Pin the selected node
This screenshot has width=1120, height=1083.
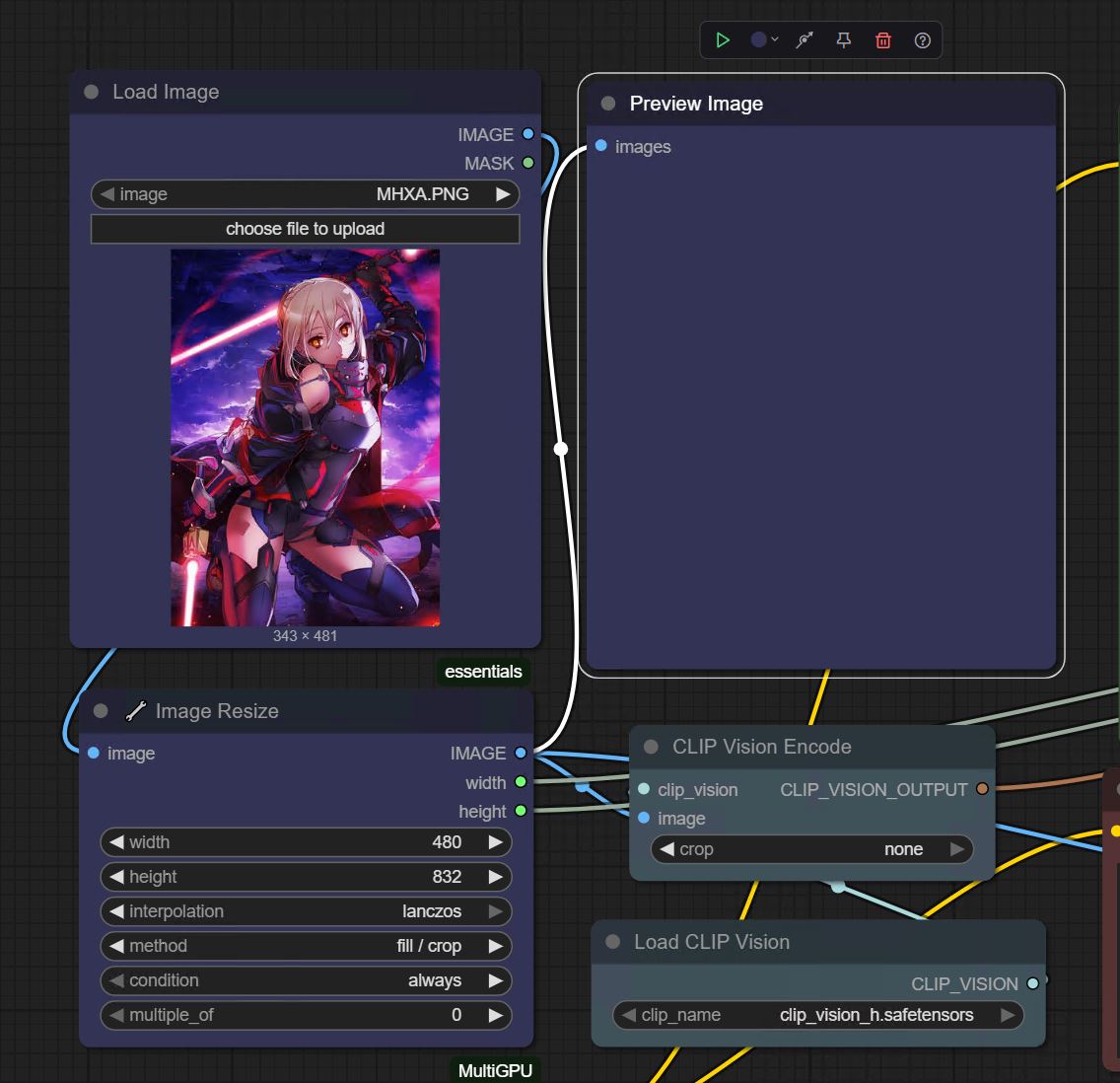(844, 40)
